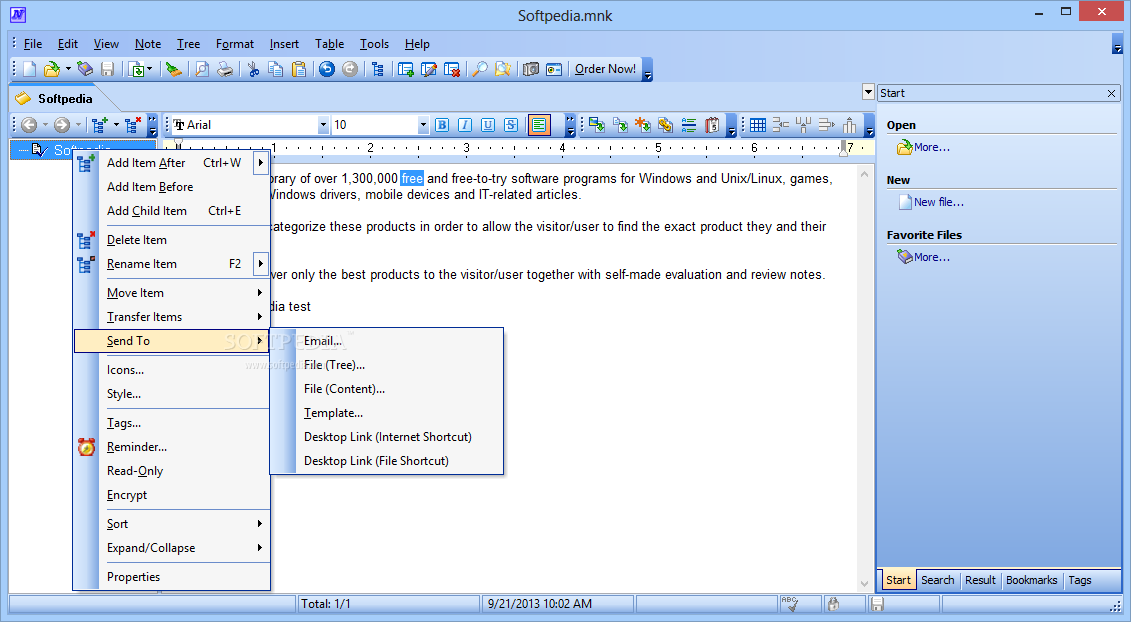Screen dimensions: 1131x622
Task: Click the Copy toolbar icon
Action: [276, 69]
